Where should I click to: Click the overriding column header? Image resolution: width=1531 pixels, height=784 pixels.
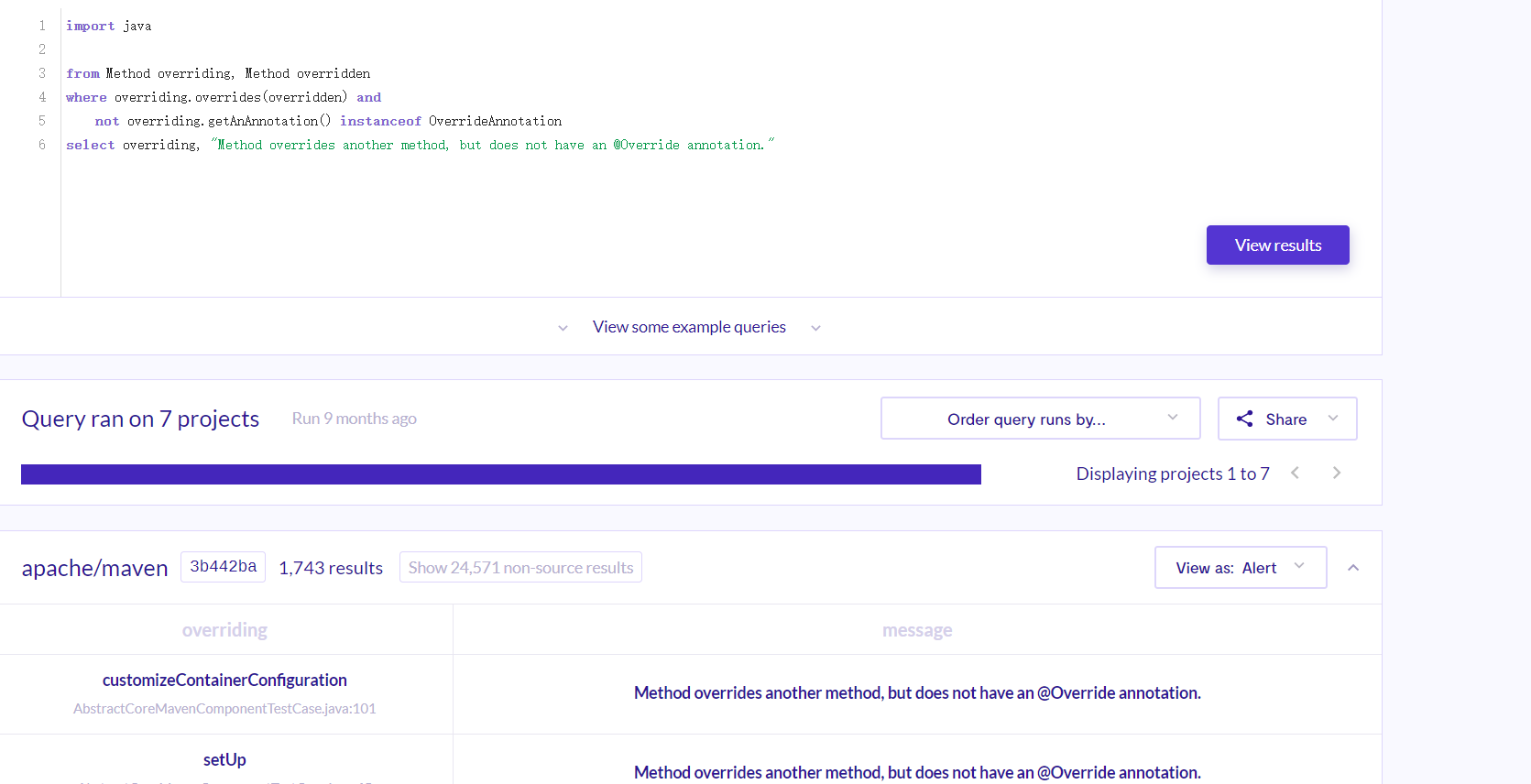point(224,630)
